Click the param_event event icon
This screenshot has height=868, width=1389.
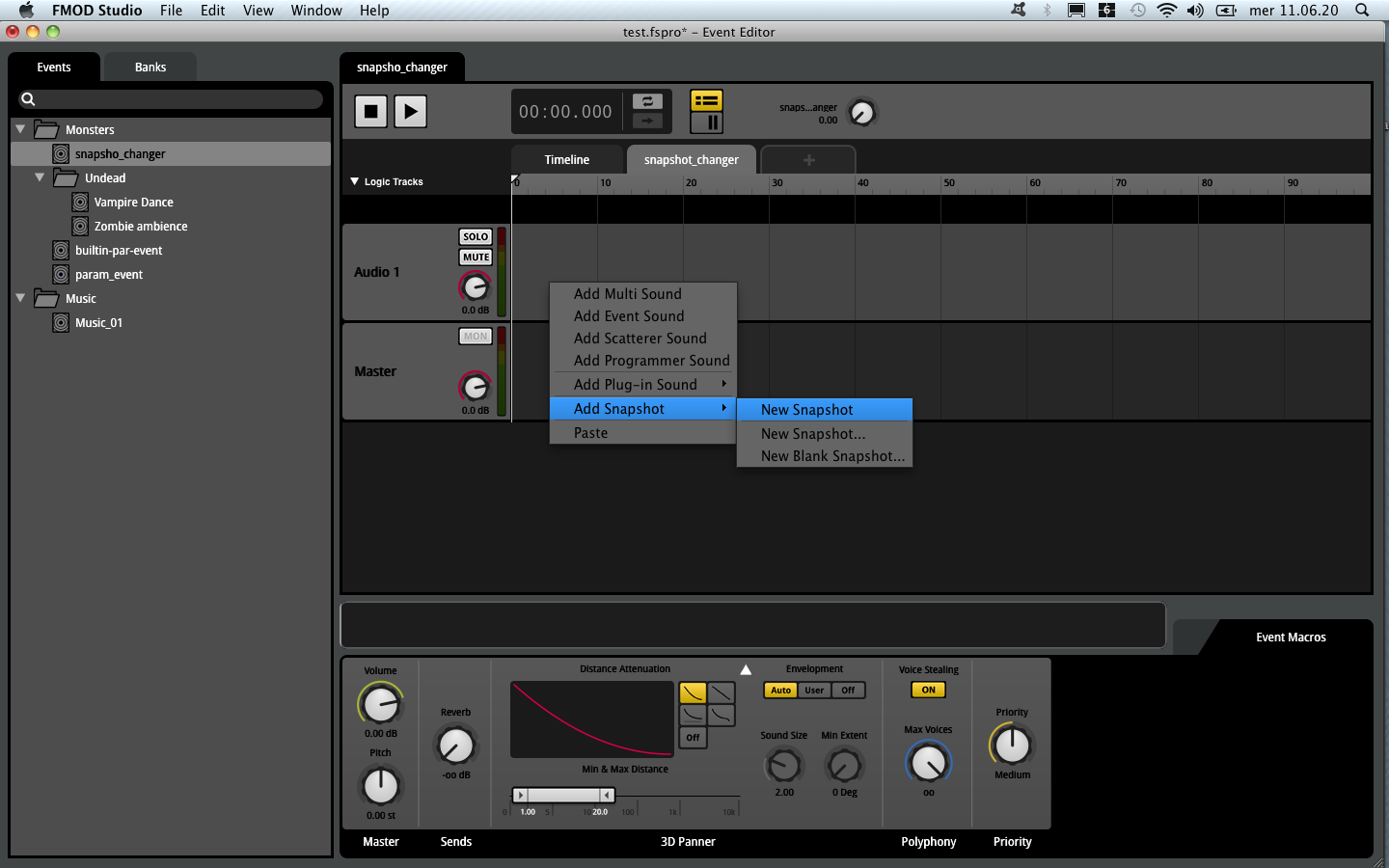pos(61,274)
